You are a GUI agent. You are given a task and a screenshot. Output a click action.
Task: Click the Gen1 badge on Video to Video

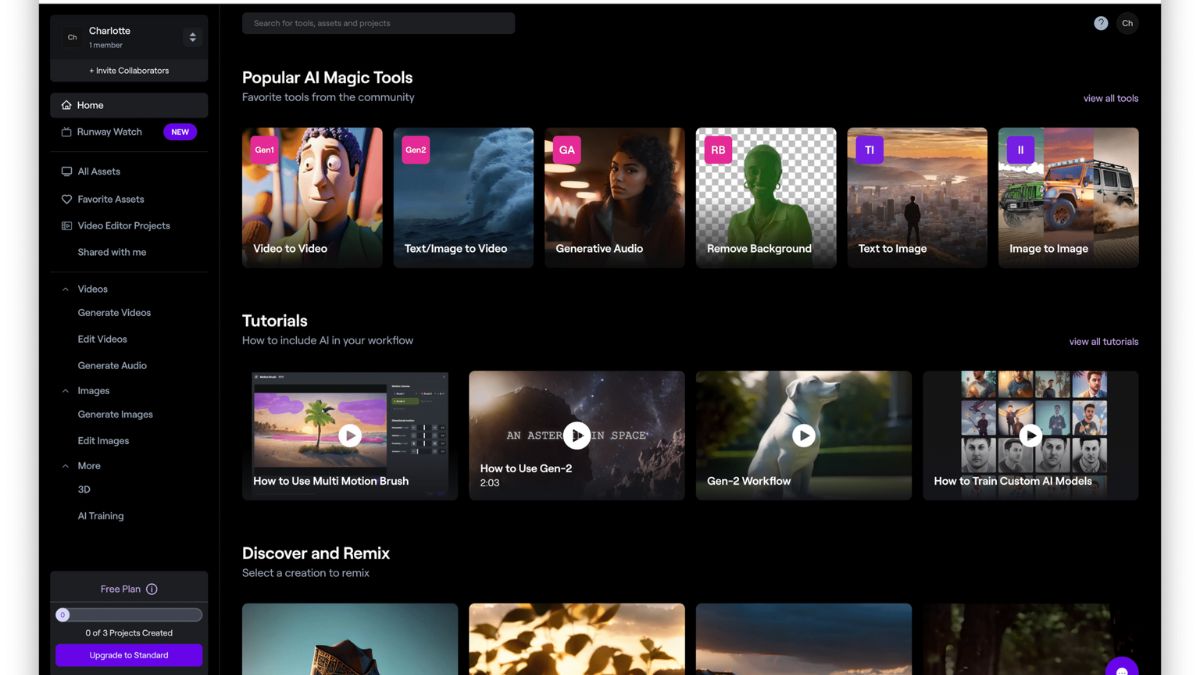[264, 150]
